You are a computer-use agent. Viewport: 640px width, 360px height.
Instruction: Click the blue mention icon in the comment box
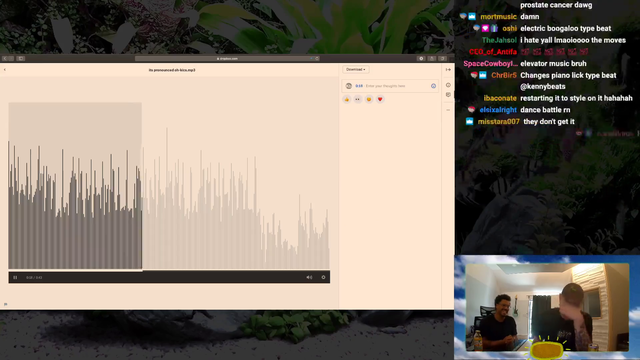pyautogui.click(x=433, y=86)
